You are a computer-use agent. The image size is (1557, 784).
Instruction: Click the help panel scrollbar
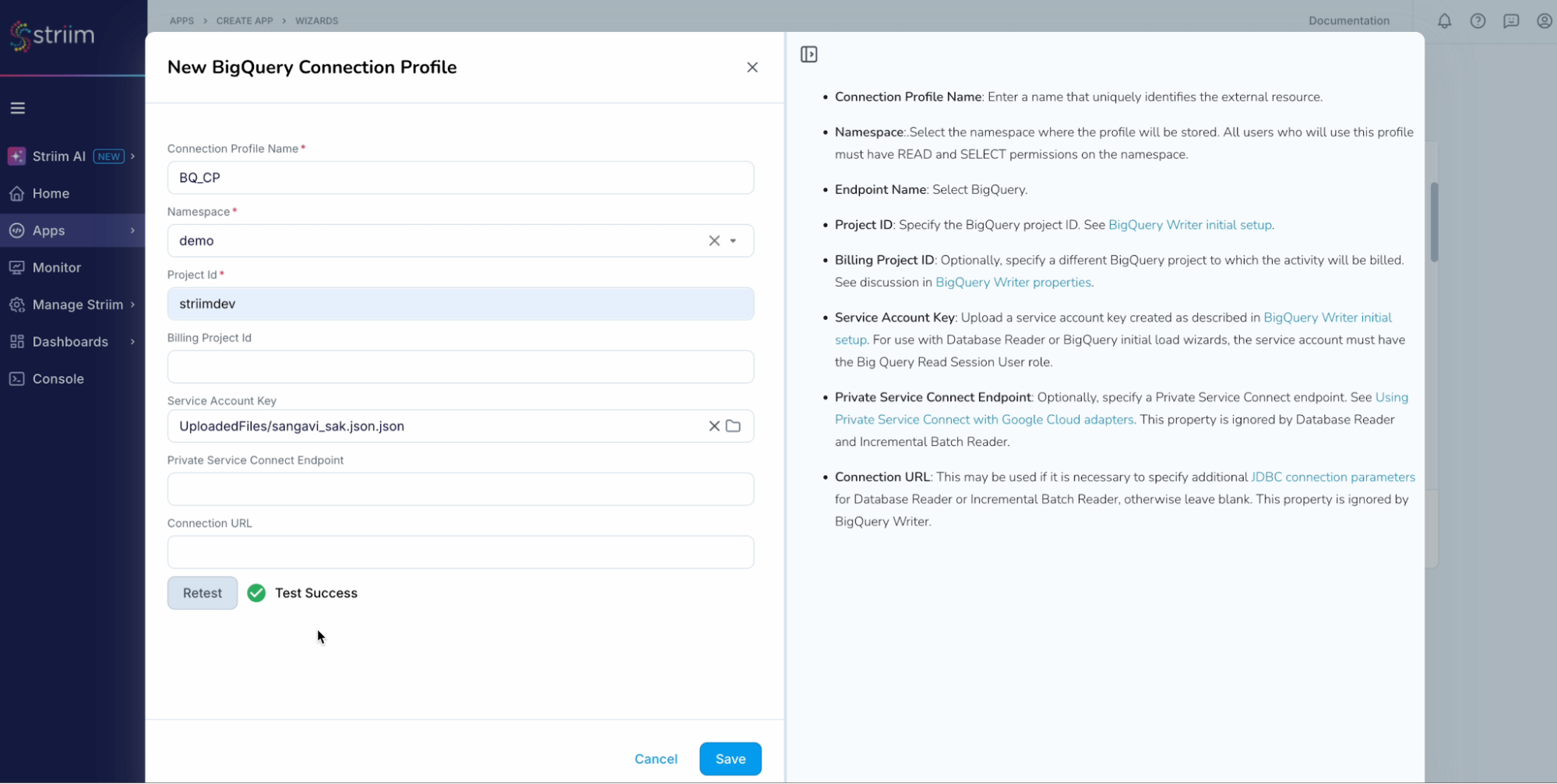coord(1434,222)
